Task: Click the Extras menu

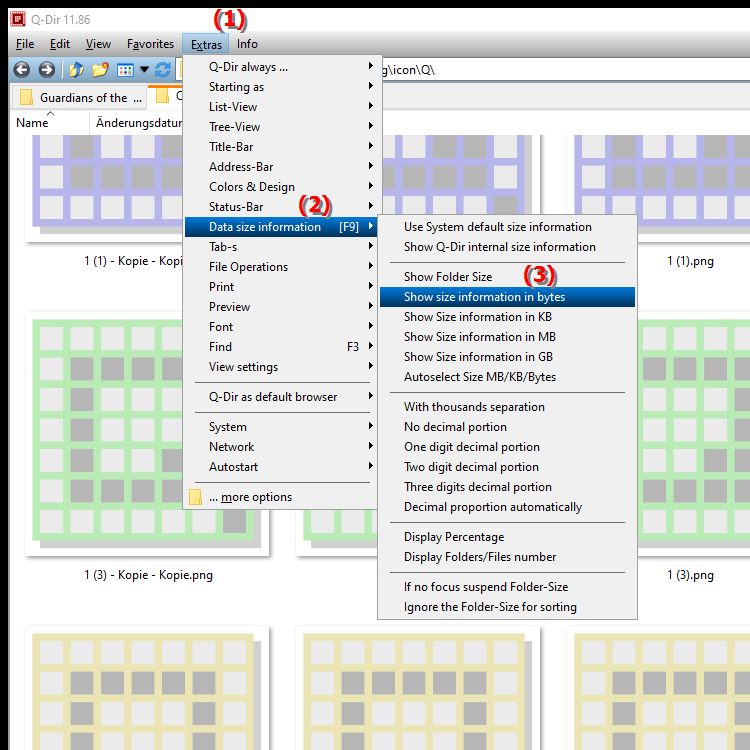Action: point(206,44)
